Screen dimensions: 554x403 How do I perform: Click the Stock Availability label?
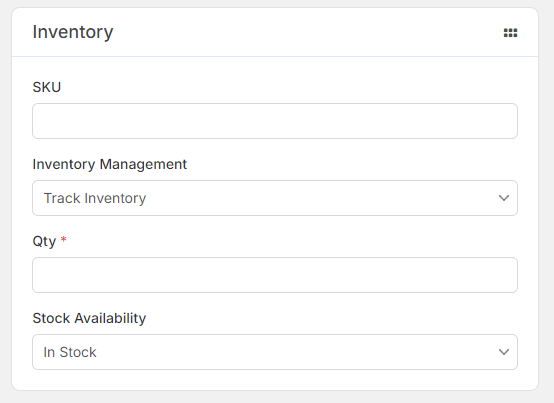point(89,318)
